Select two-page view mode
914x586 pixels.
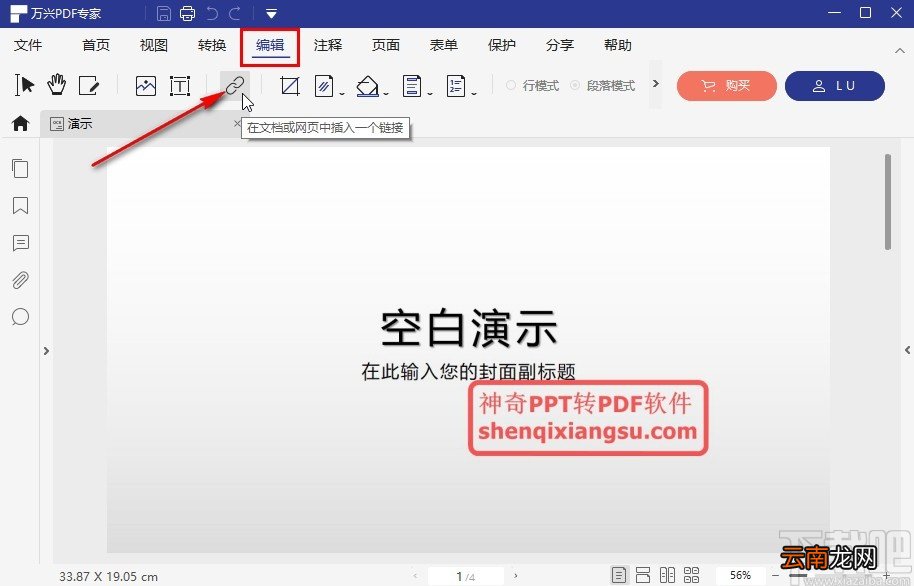[x=667, y=575]
